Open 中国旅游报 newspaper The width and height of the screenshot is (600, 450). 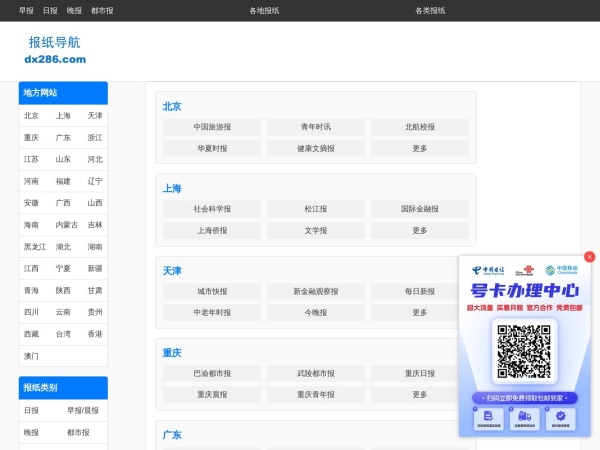coord(212,127)
